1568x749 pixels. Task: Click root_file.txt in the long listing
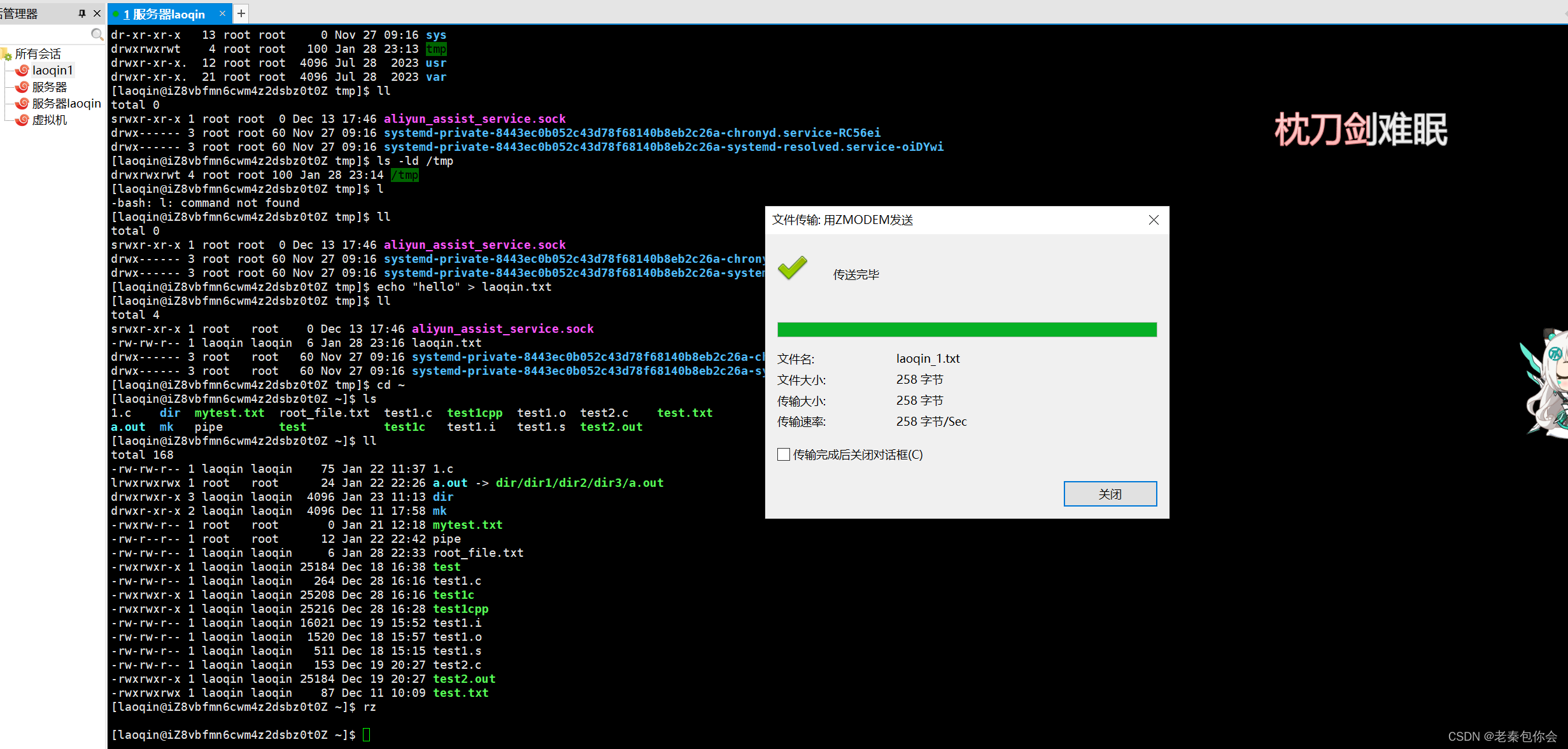(478, 553)
